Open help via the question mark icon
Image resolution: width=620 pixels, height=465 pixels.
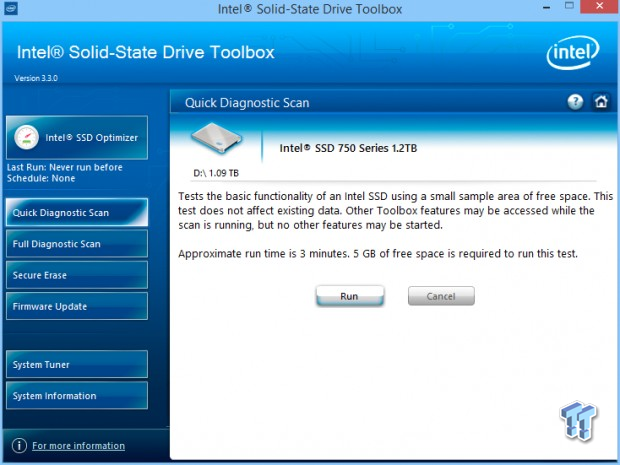click(575, 102)
